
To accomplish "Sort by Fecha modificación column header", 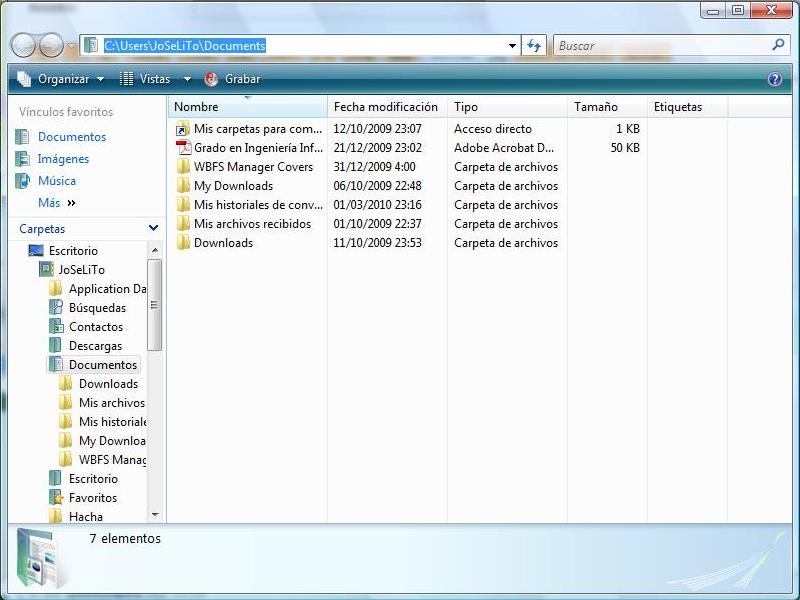I will pos(385,107).
